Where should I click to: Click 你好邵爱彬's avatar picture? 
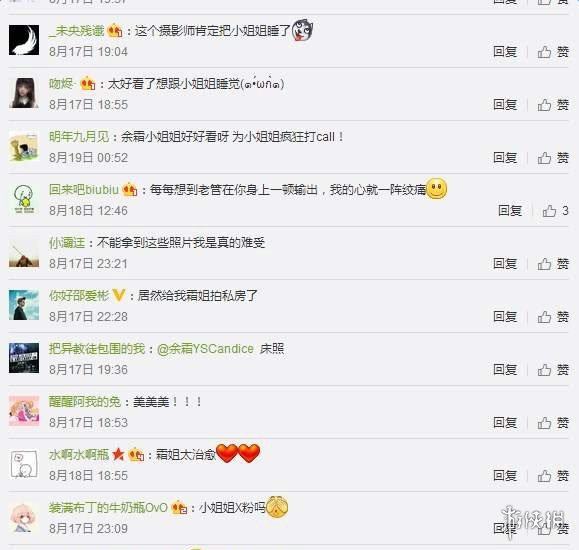coord(24,305)
